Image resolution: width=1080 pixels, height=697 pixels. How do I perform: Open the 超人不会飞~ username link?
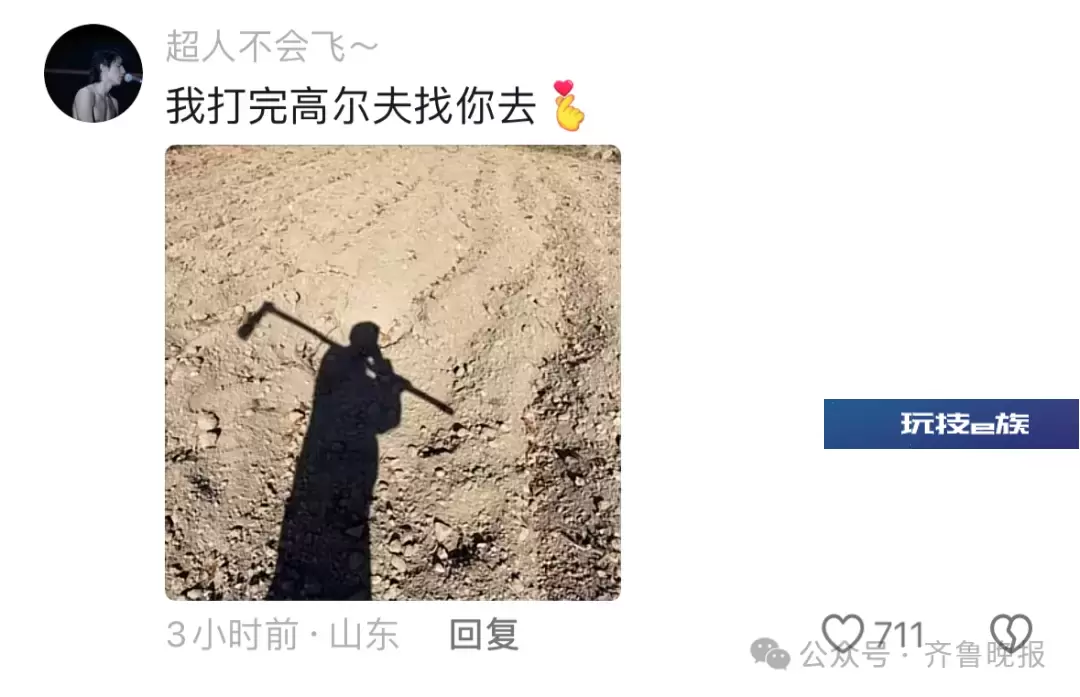click(272, 47)
